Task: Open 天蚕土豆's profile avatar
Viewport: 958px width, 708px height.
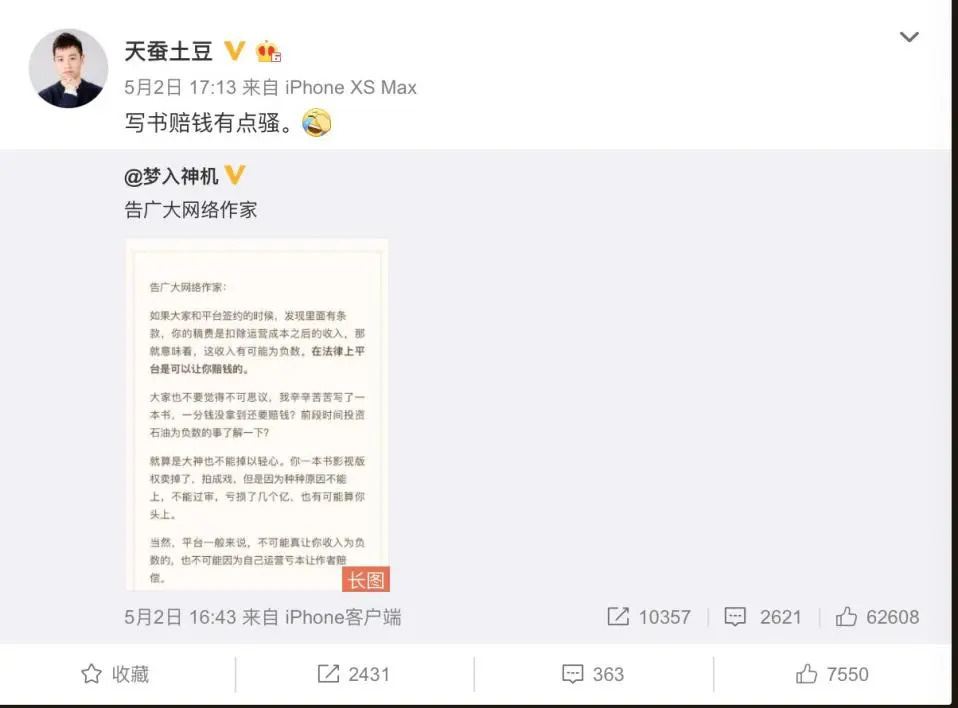Action: click(68, 68)
